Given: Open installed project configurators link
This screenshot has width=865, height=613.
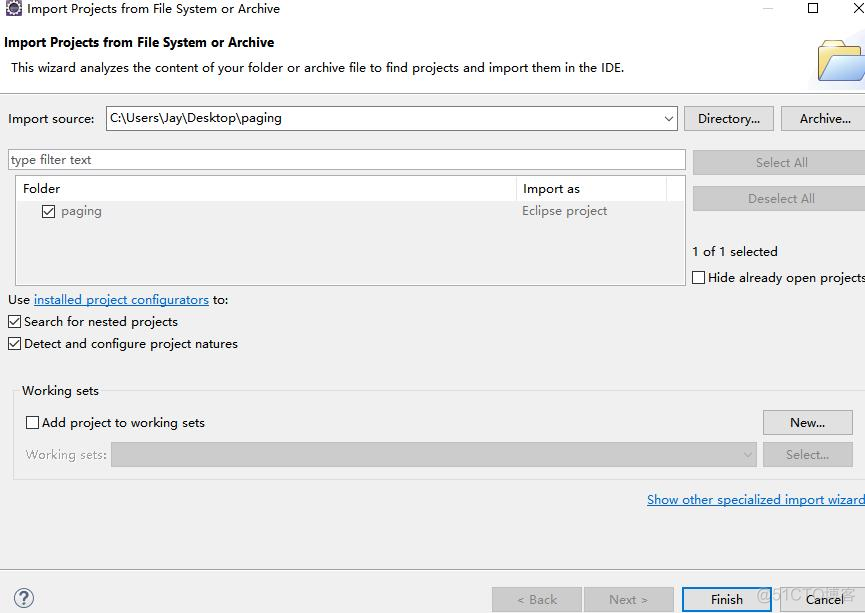Looking at the screenshot, I should (x=121, y=300).
